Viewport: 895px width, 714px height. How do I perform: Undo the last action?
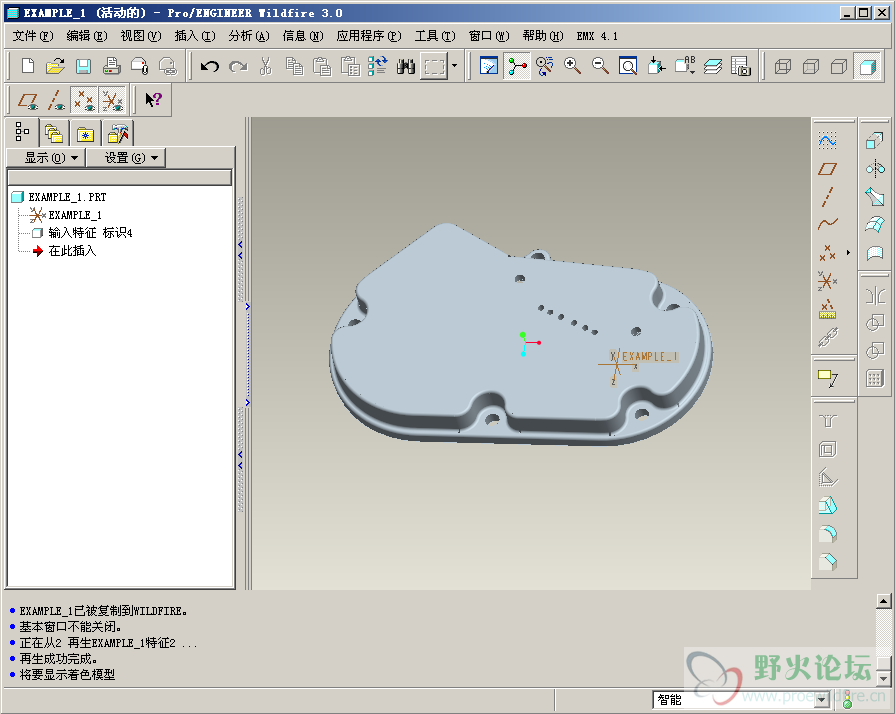[209, 66]
